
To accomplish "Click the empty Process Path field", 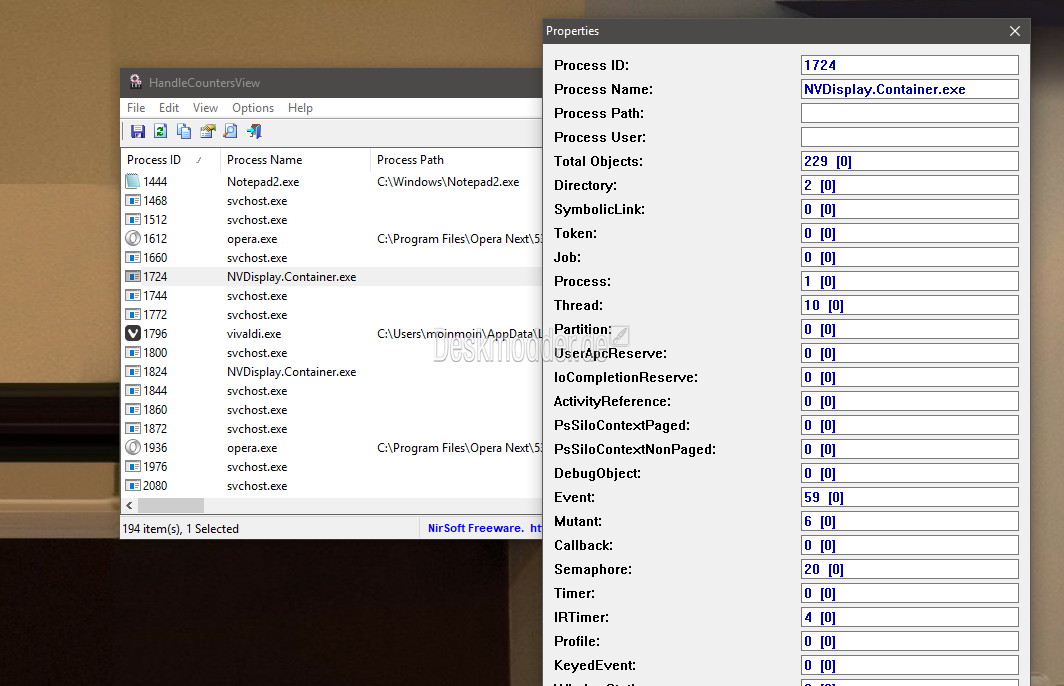I will (x=909, y=113).
